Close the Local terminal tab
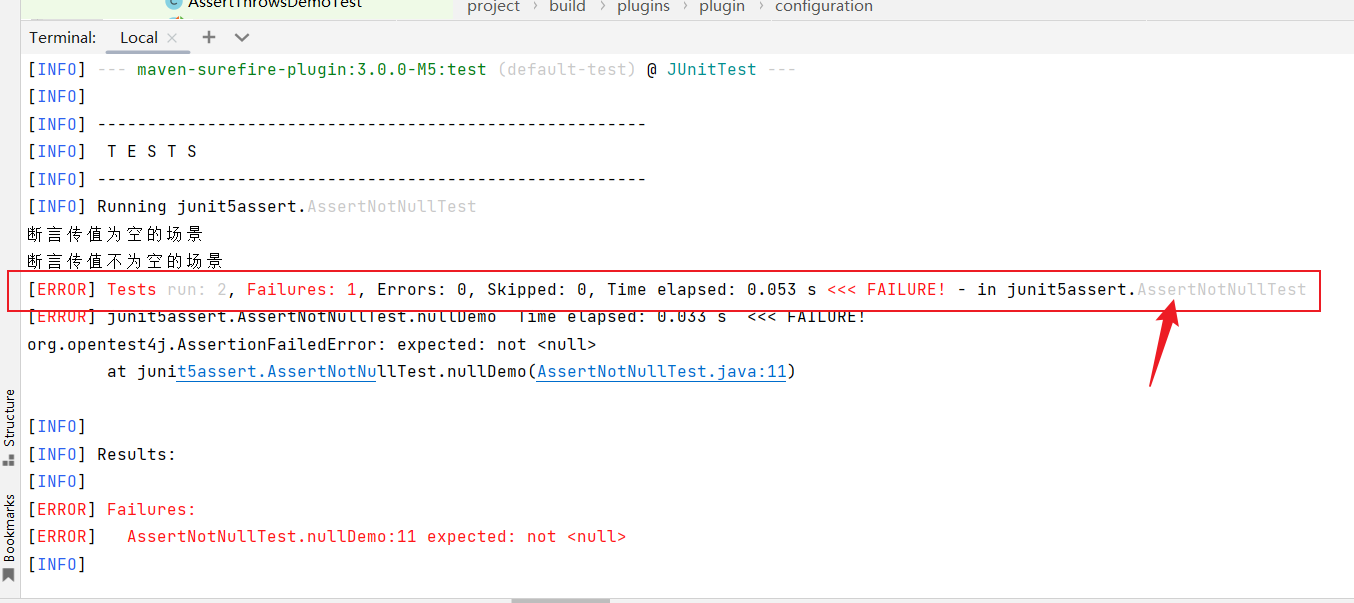Viewport: 1354px width, 603px height. (172, 38)
